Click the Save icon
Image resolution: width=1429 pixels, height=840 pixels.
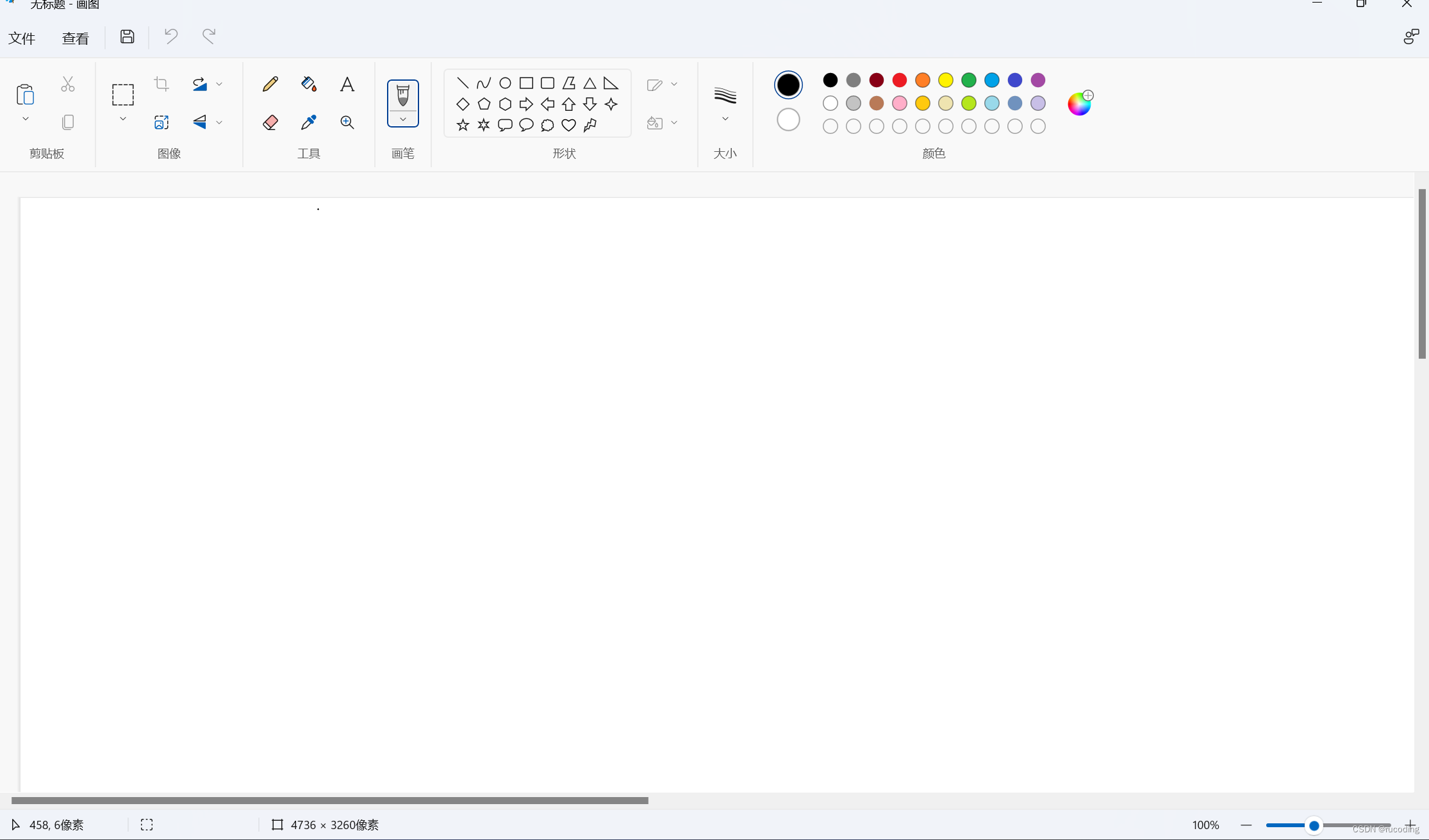point(128,37)
